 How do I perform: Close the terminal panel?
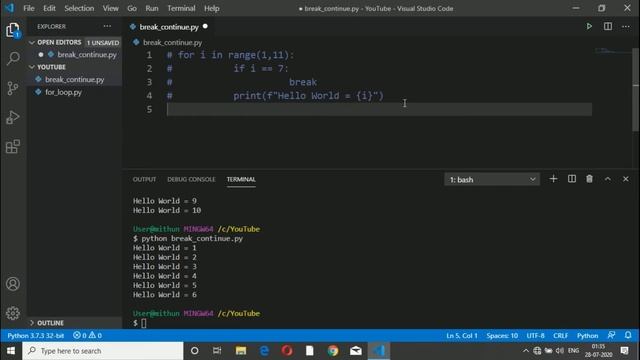(x=626, y=179)
